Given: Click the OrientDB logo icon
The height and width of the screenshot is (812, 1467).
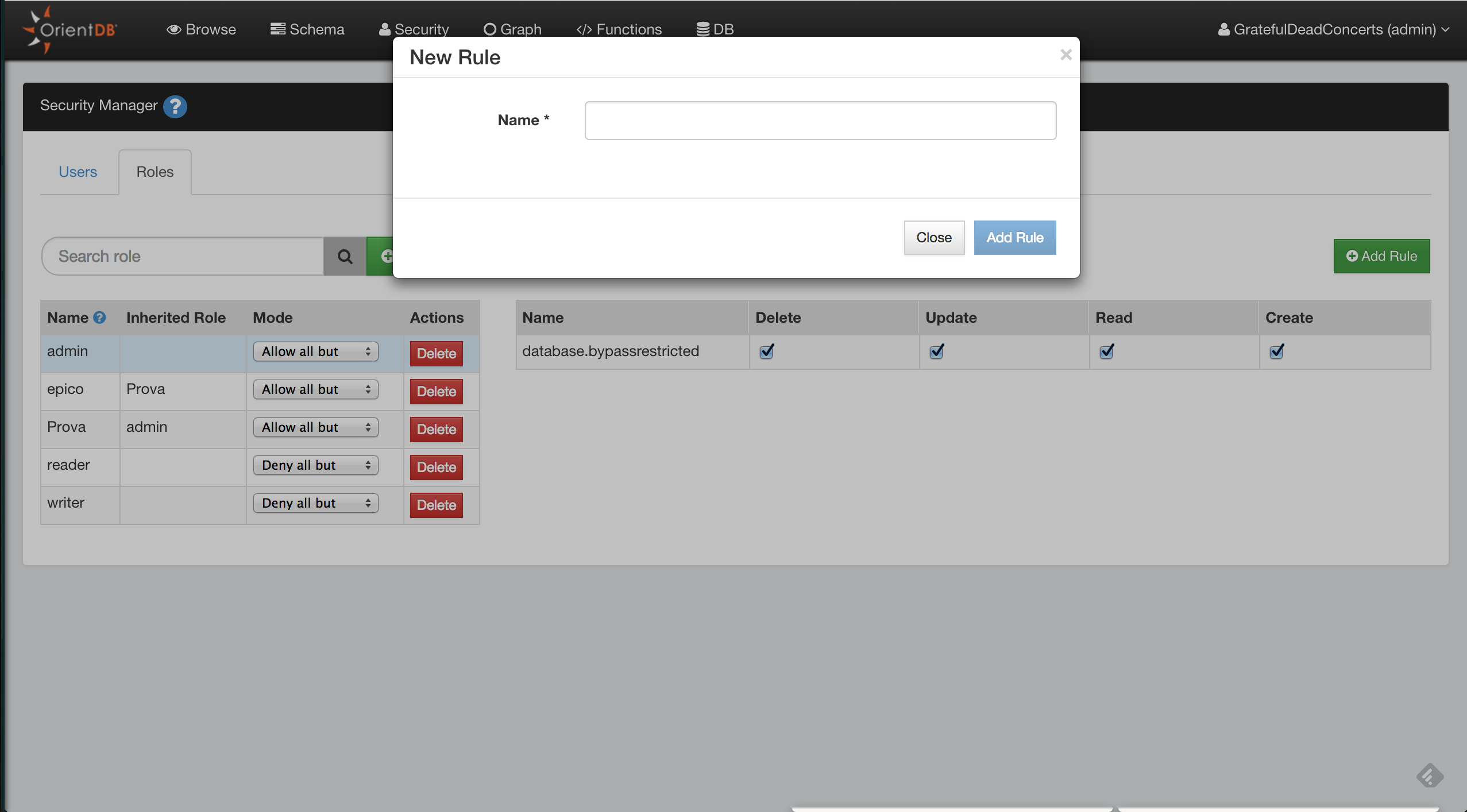Looking at the screenshot, I should pyautogui.click(x=69, y=30).
